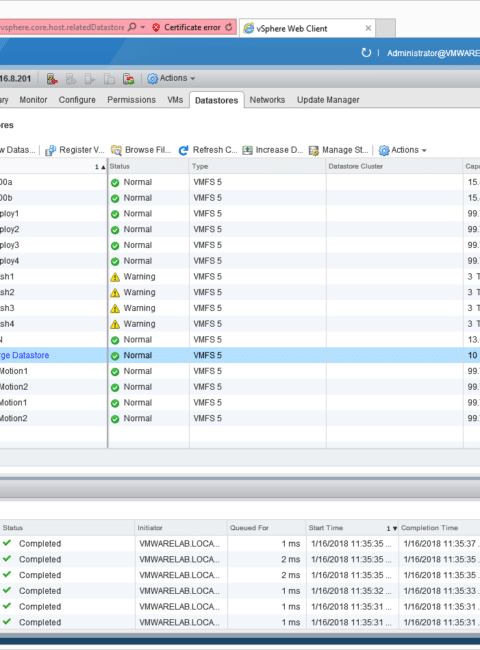Open the Update Manager tab
The image size is (480, 650).
pos(328,100)
